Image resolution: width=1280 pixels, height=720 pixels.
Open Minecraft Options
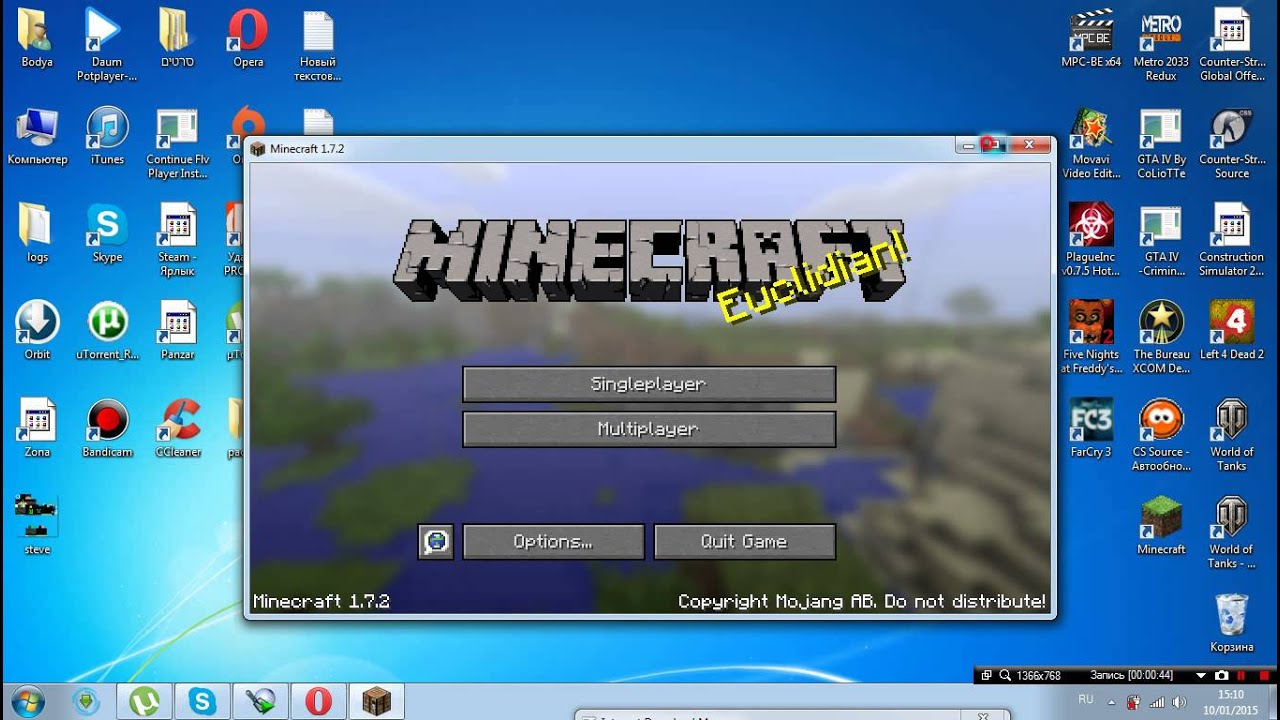[x=553, y=541]
